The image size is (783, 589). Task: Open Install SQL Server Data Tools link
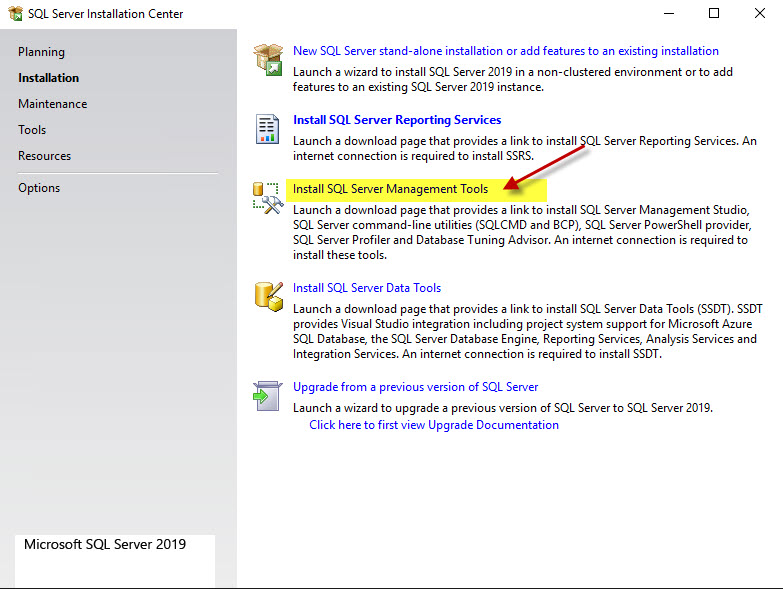point(367,288)
